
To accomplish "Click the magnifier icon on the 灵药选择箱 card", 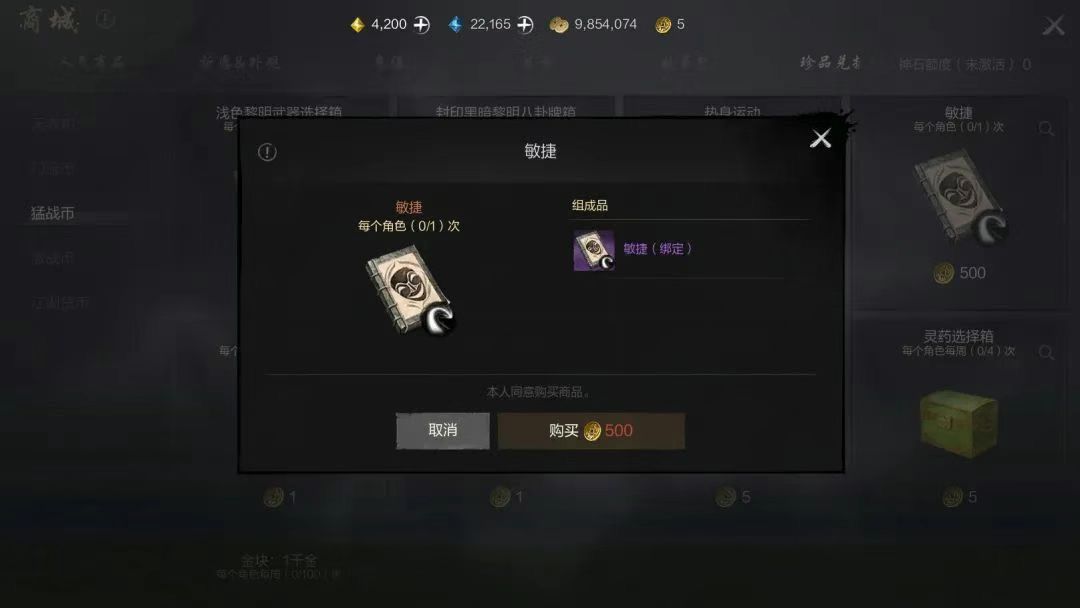I will 1046,353.
